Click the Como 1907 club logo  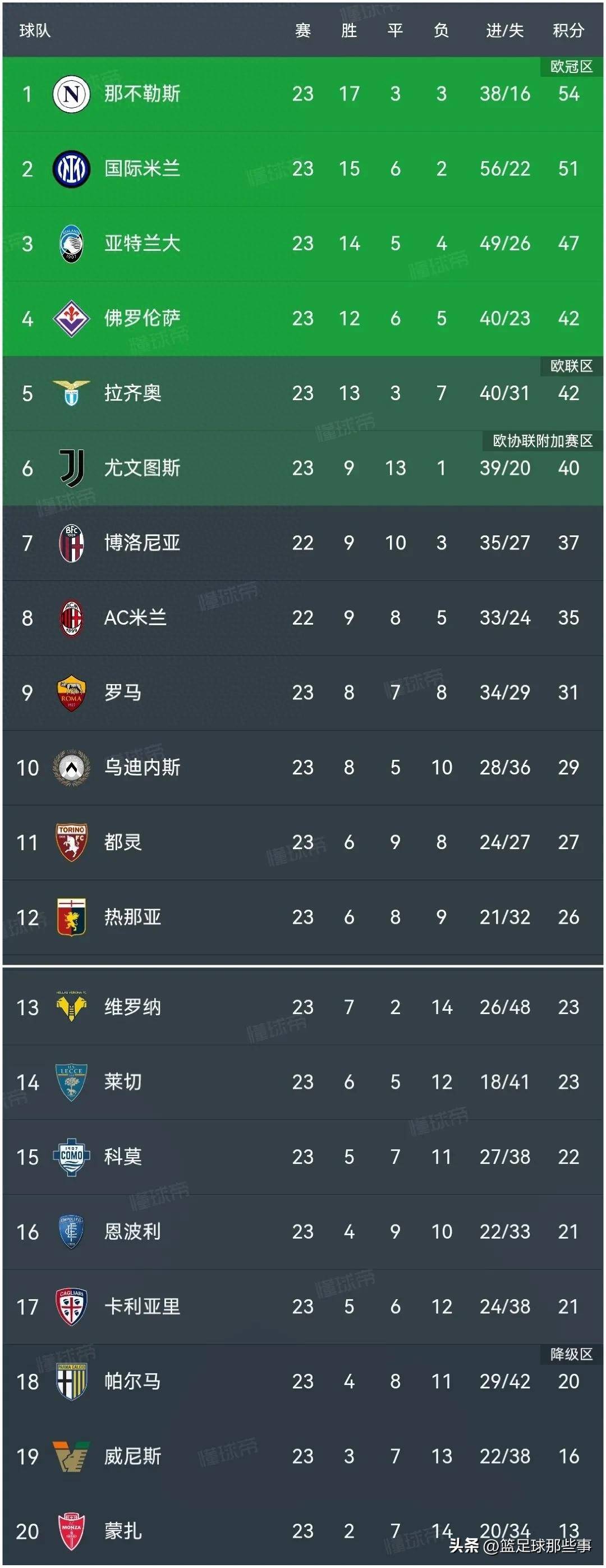tap(71, 1157)
